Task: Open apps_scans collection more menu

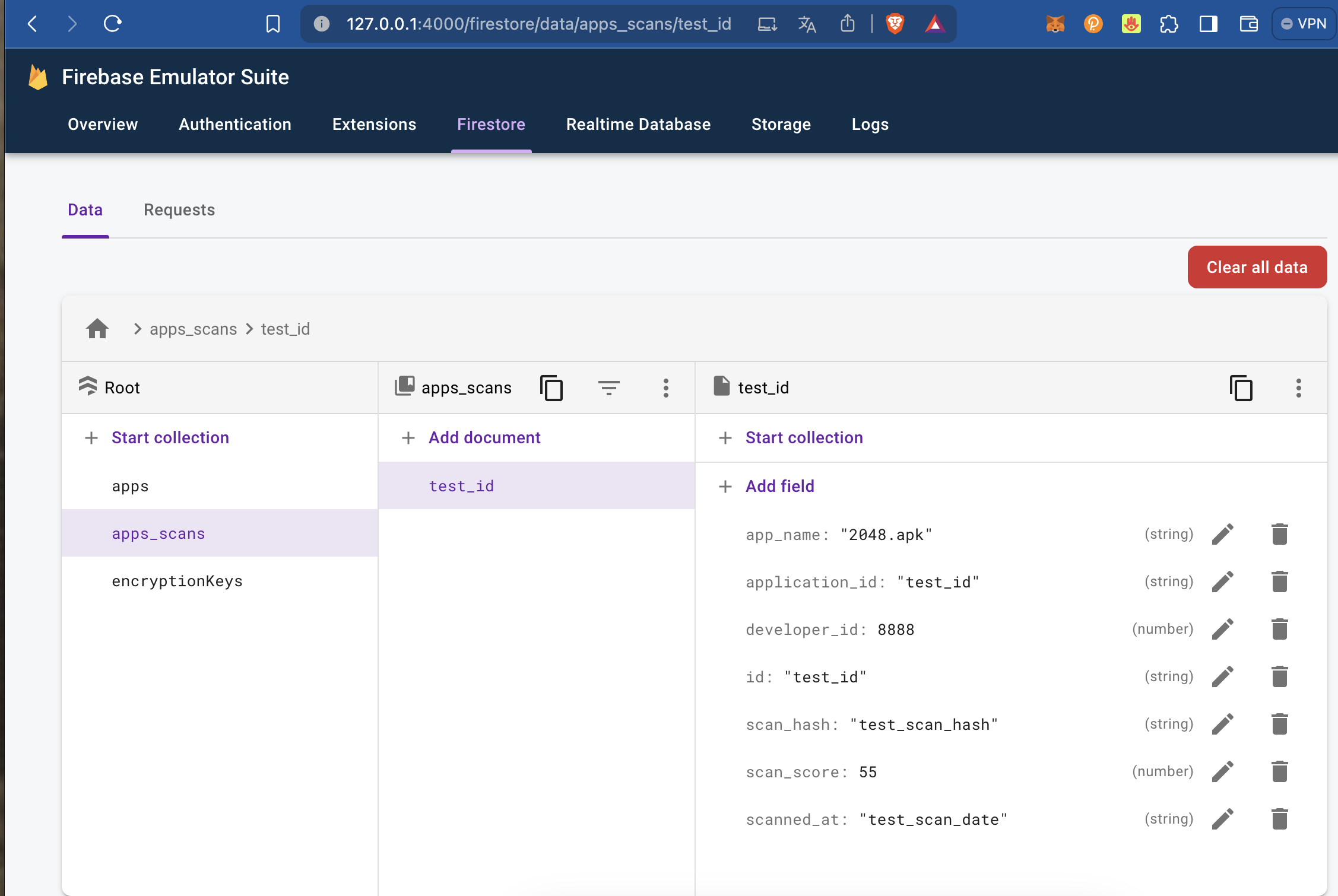Action: coord(666,388)
